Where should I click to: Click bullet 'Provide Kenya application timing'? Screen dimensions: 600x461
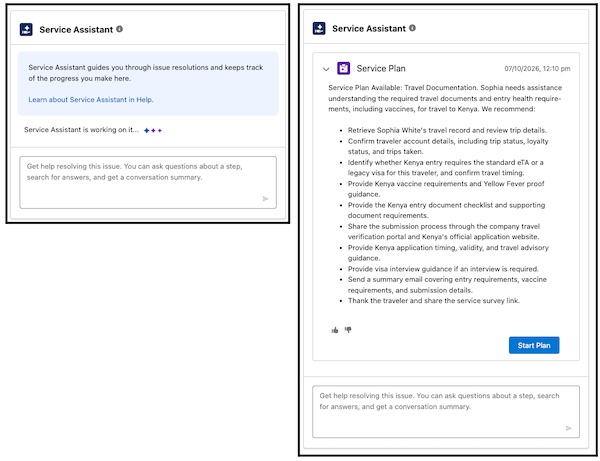[448, 253]
